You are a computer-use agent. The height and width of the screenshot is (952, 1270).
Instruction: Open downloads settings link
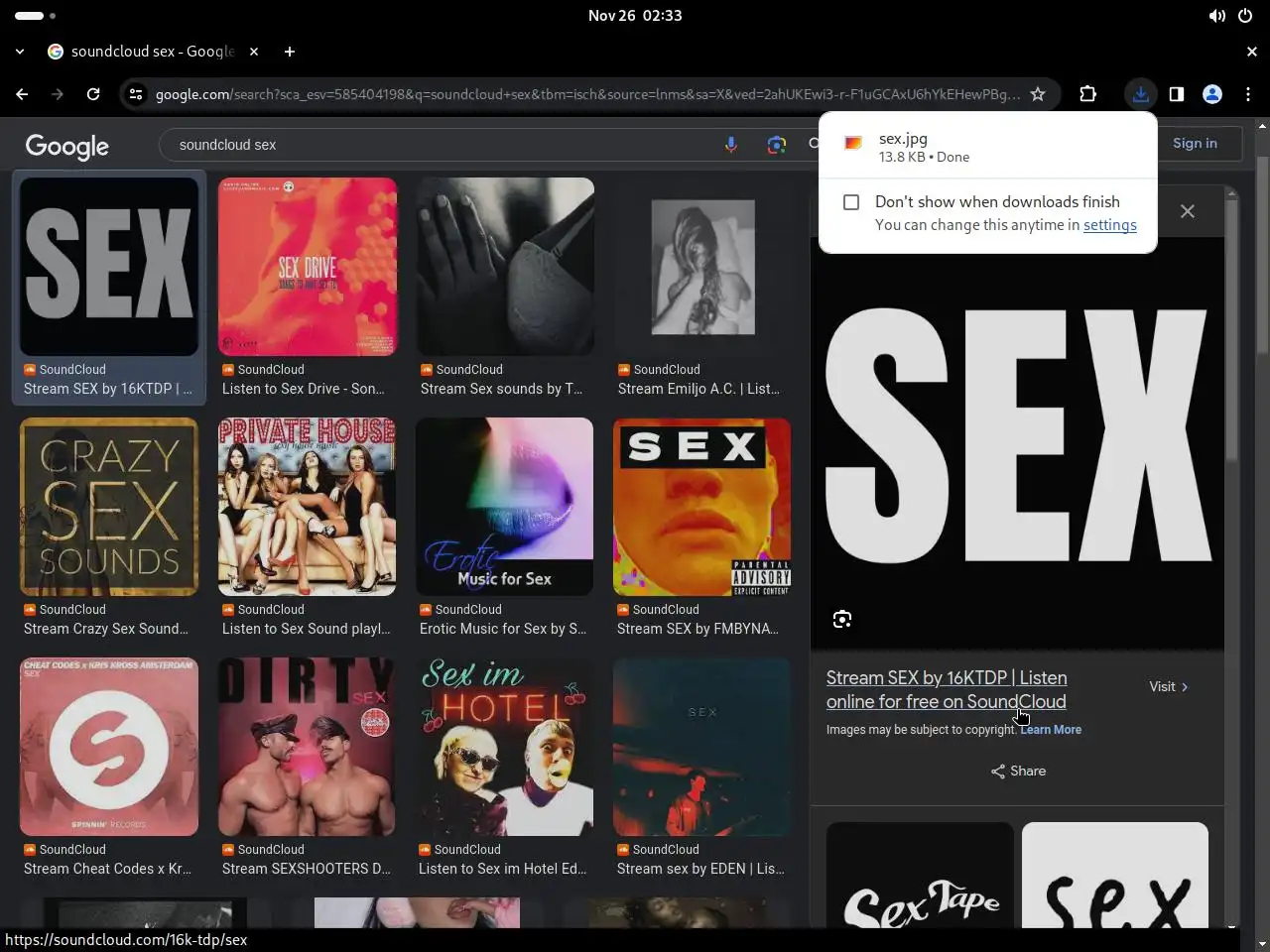pyautogui.click(x=1109, y=225)
